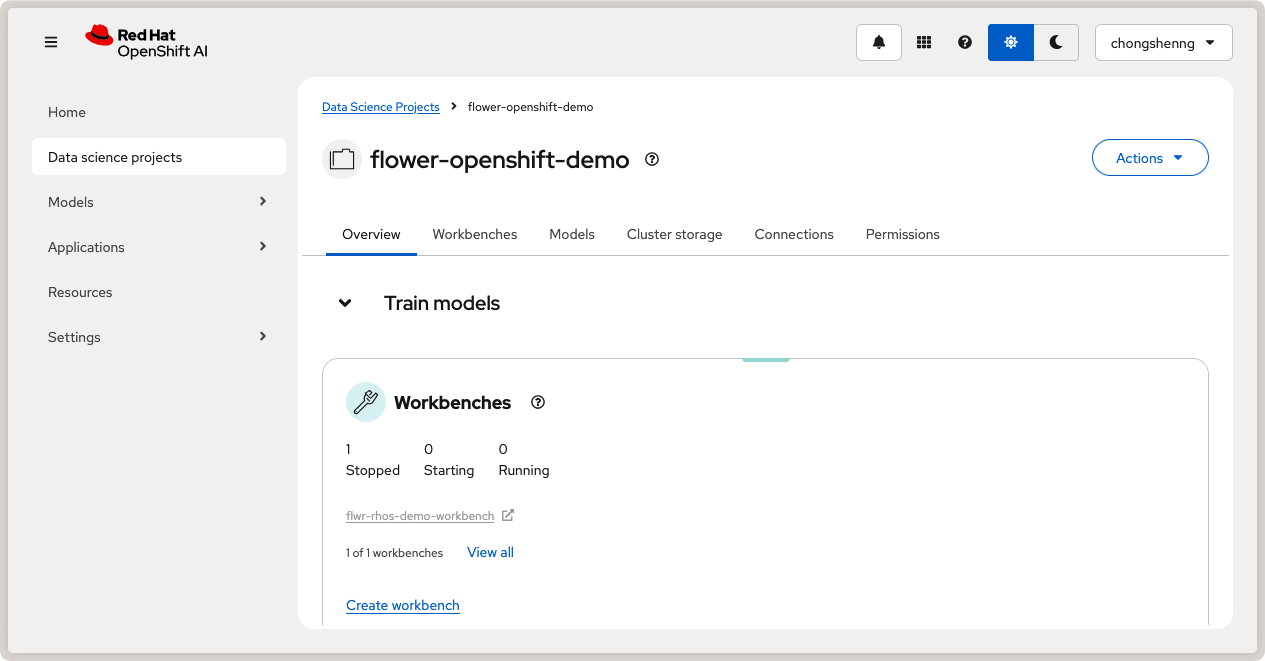This screenshot has width=1265, height=661.
Task: Collapse the Train models section
Action: click(345, 303)
